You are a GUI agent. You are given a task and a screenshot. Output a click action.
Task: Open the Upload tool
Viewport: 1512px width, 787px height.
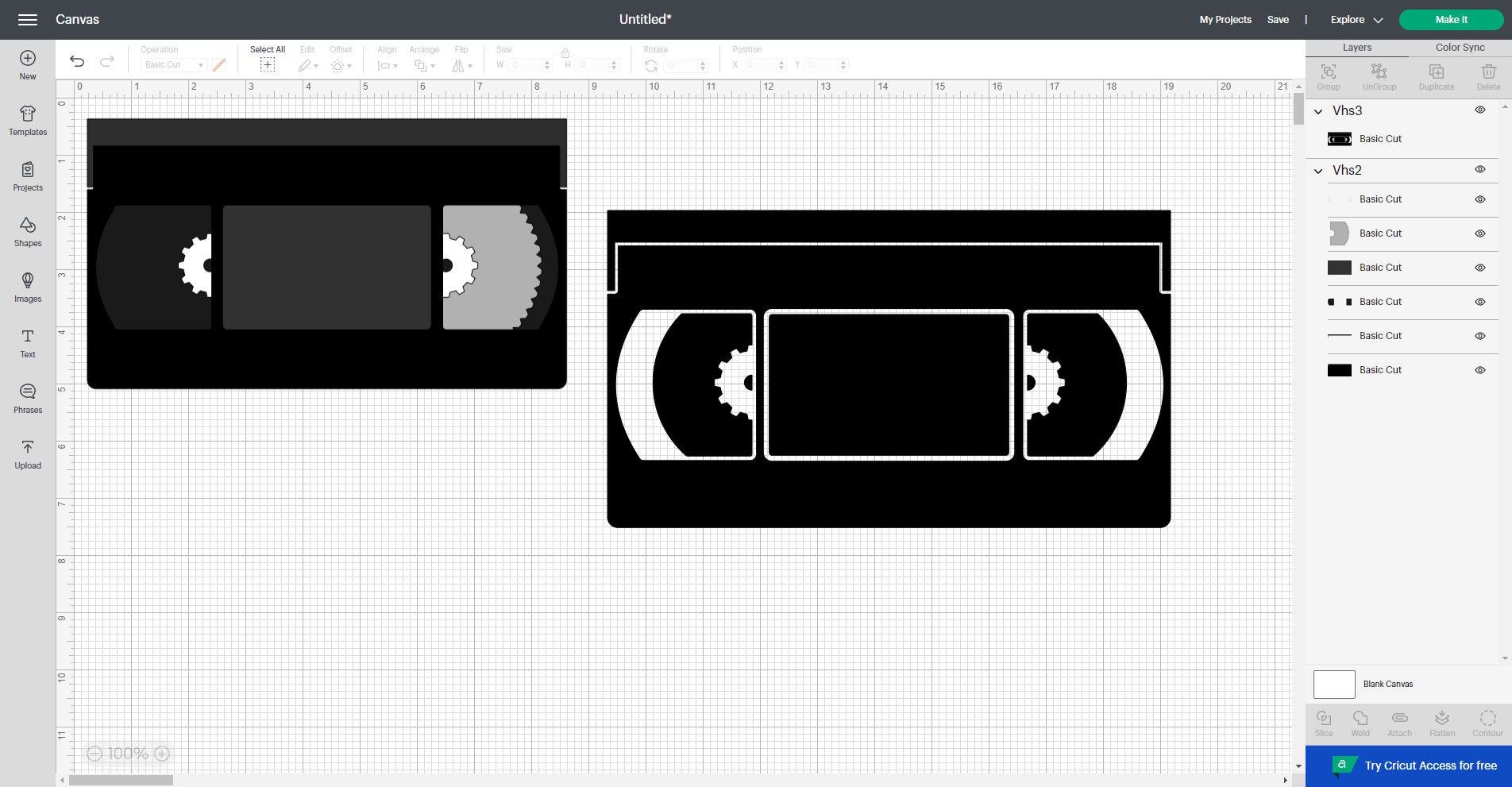(x=27, y=454)
